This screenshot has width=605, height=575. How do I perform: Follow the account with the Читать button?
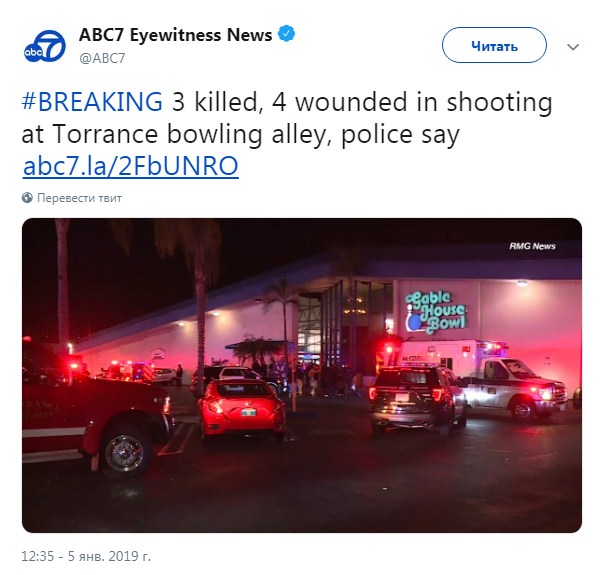(x=494, y=45)
